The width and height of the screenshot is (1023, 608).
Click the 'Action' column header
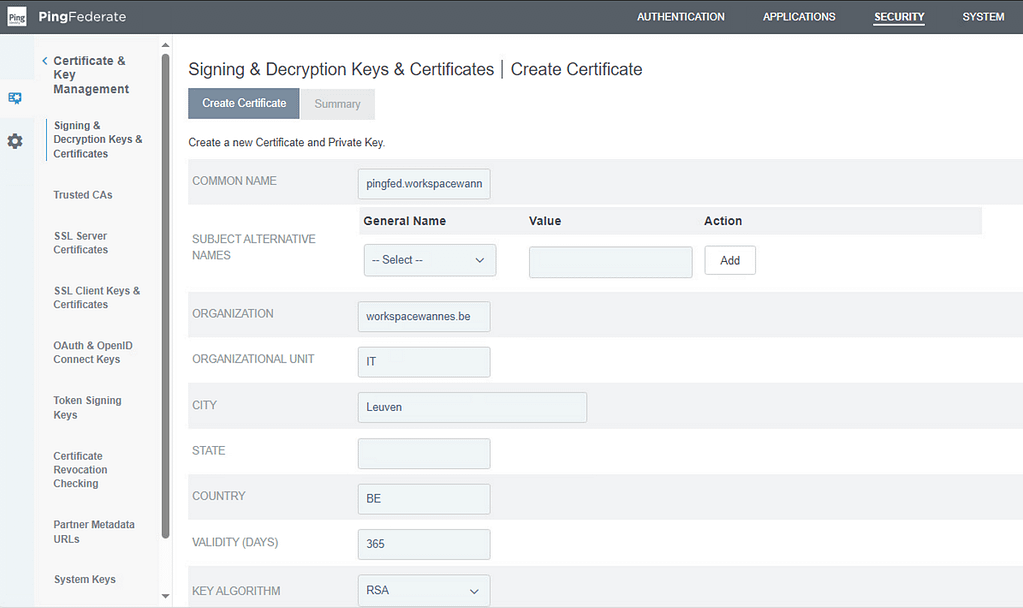point(723,221)
